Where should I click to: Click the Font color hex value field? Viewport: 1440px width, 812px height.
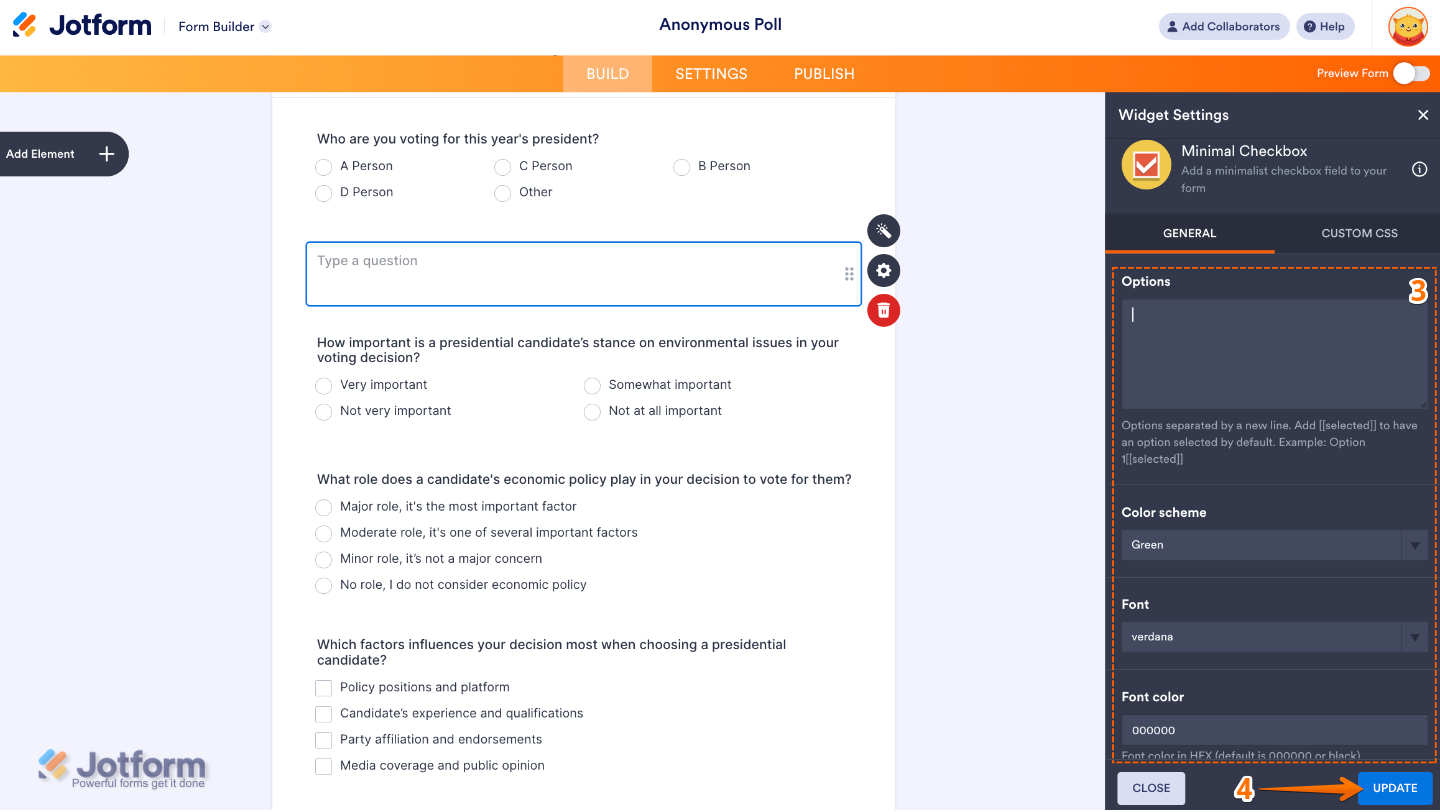point(1274,729)
